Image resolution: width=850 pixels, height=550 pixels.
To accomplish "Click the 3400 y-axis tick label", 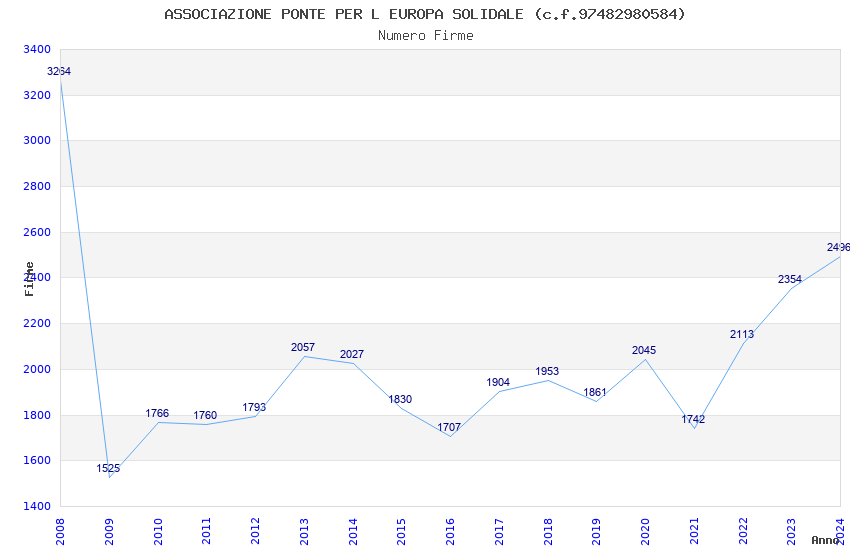I will point(37,49).
